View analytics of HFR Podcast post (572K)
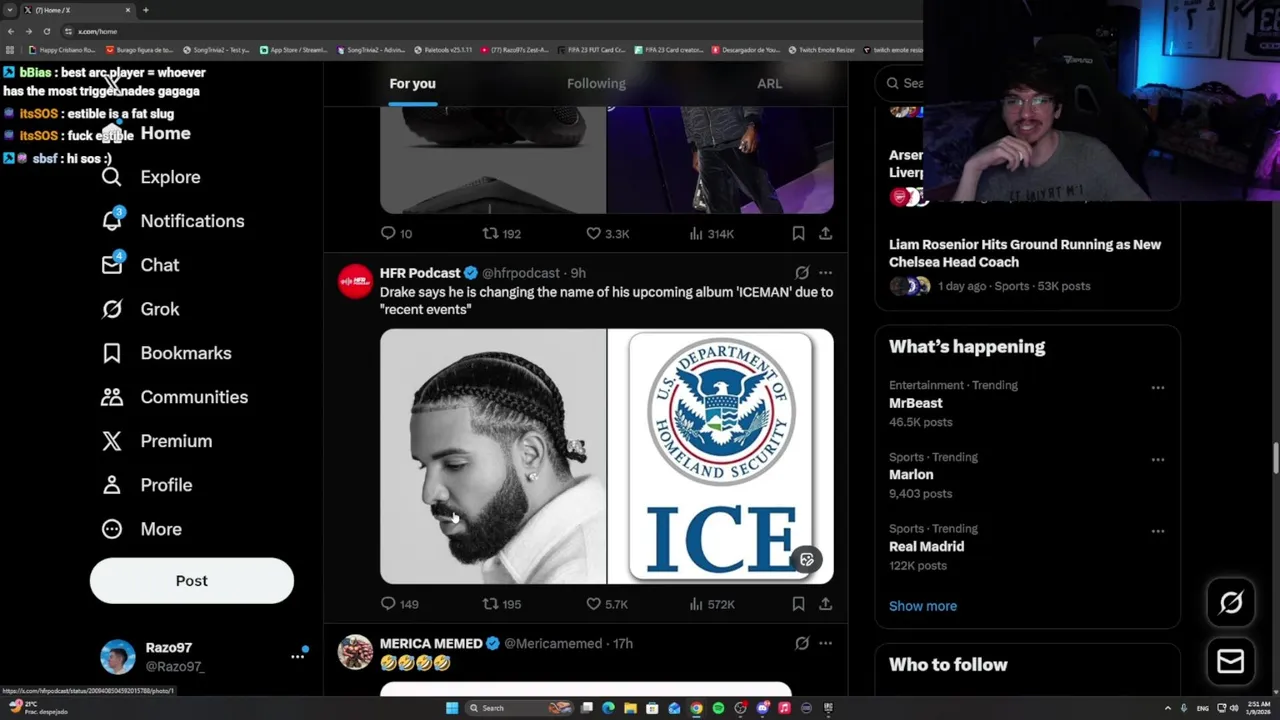 point(712,604)
